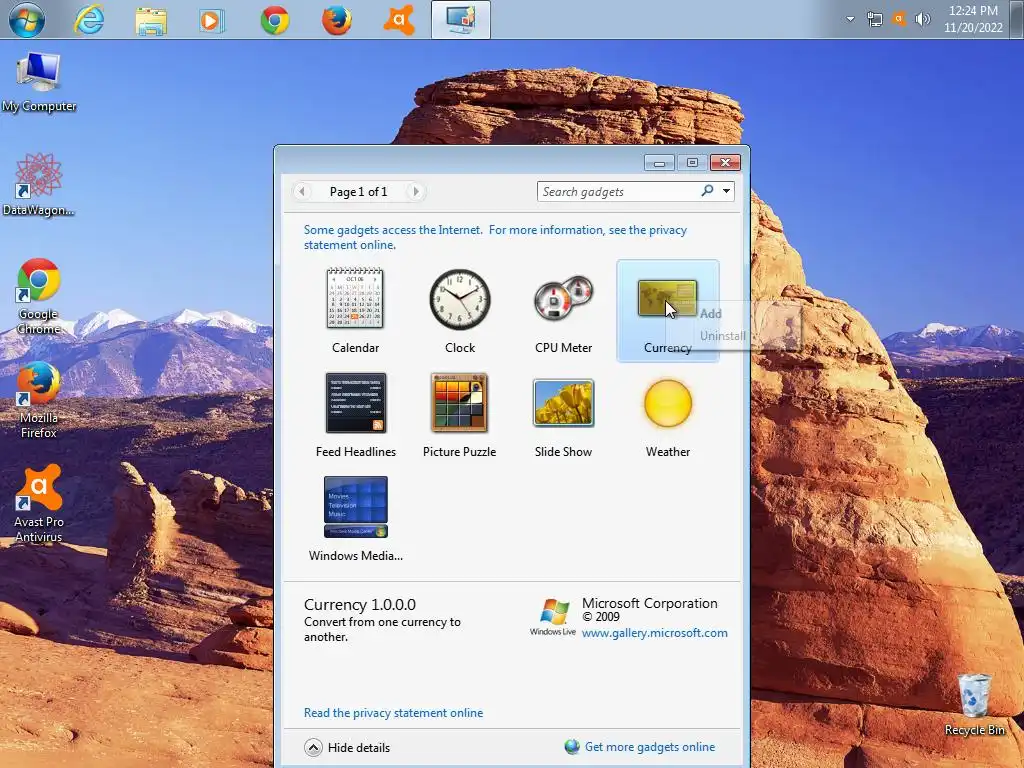Launch Firefox from the taskbar
1024x768 pixels.
click(x=337, y=20)
